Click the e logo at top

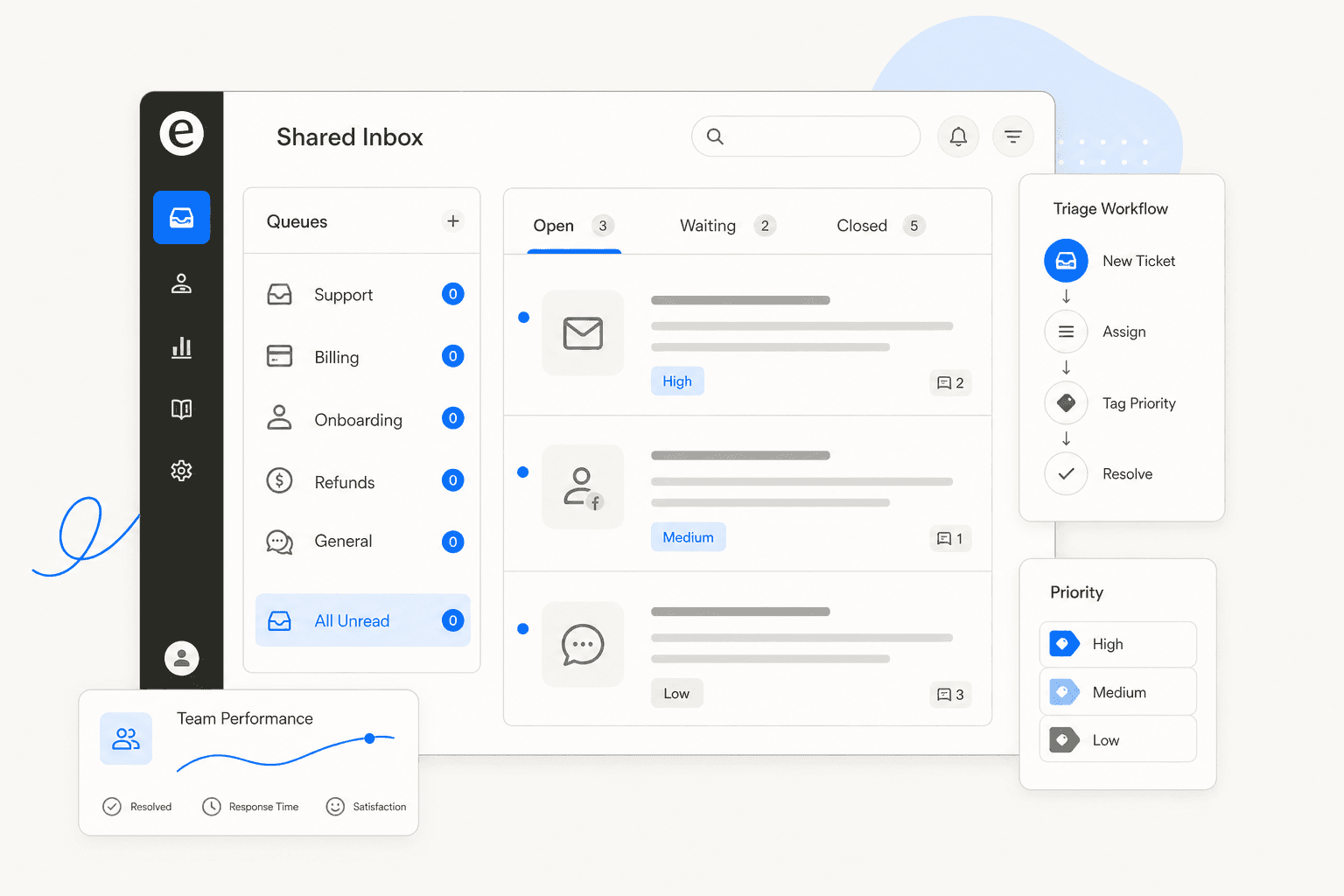pos(181,134)
